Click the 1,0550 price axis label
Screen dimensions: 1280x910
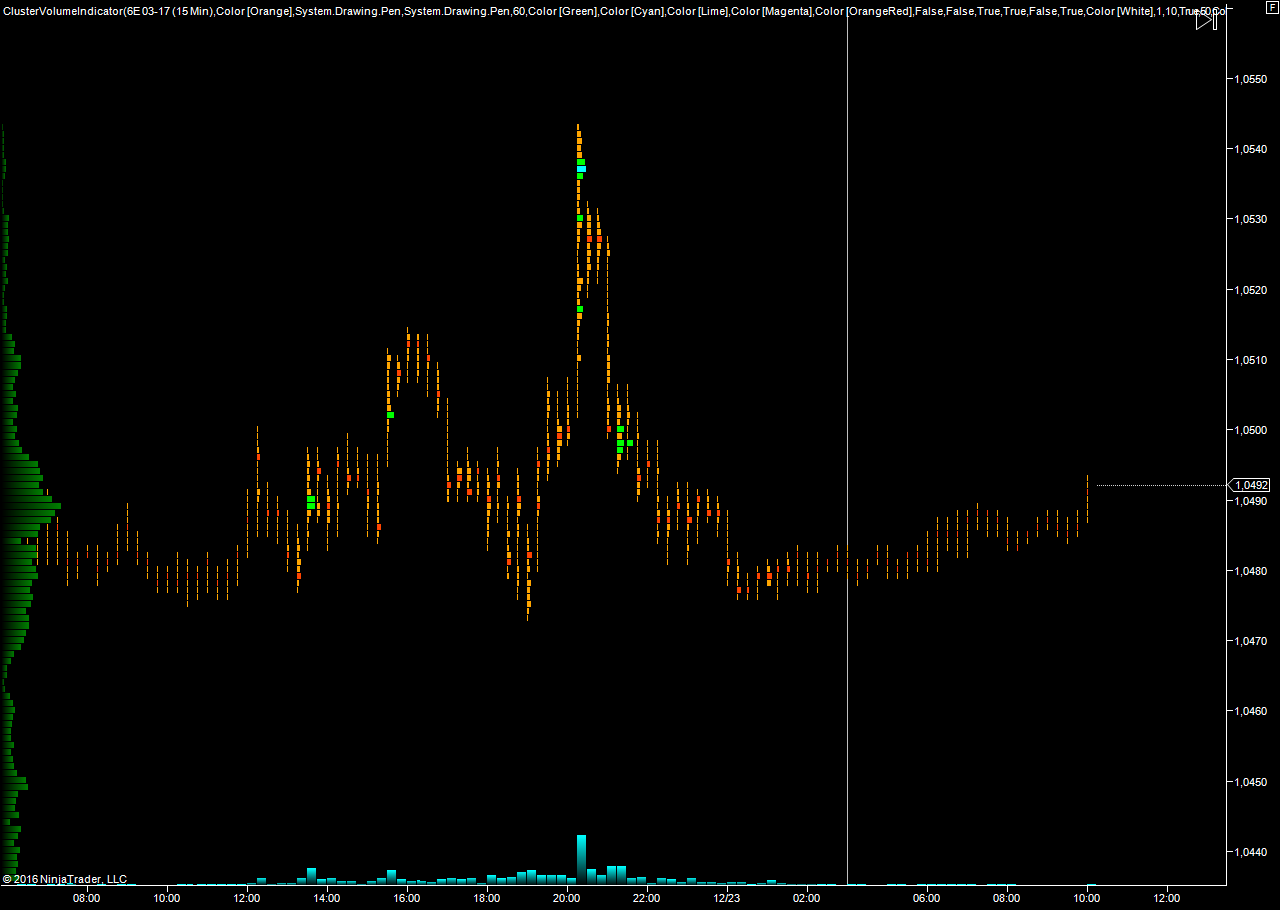[x=1251, y=79]
